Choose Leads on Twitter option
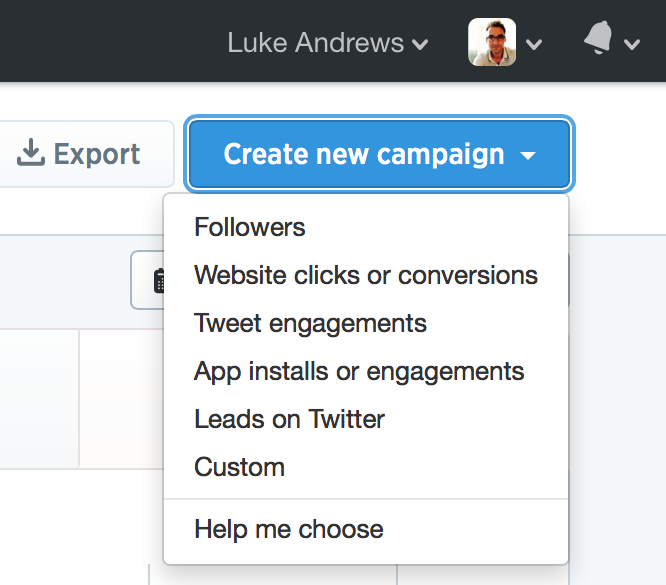Image resolution: width=666 pixels, height=585 pixels. (x=289, y=419)
